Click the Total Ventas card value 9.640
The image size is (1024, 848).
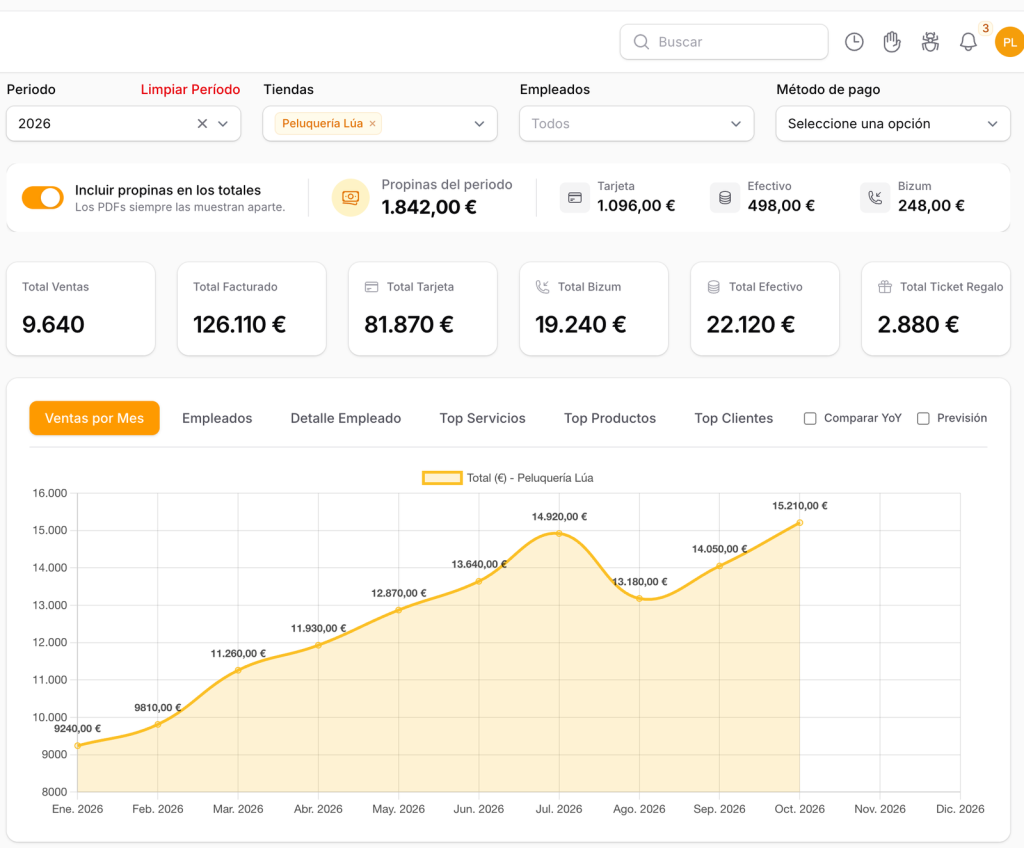click(x=53, y=324)
